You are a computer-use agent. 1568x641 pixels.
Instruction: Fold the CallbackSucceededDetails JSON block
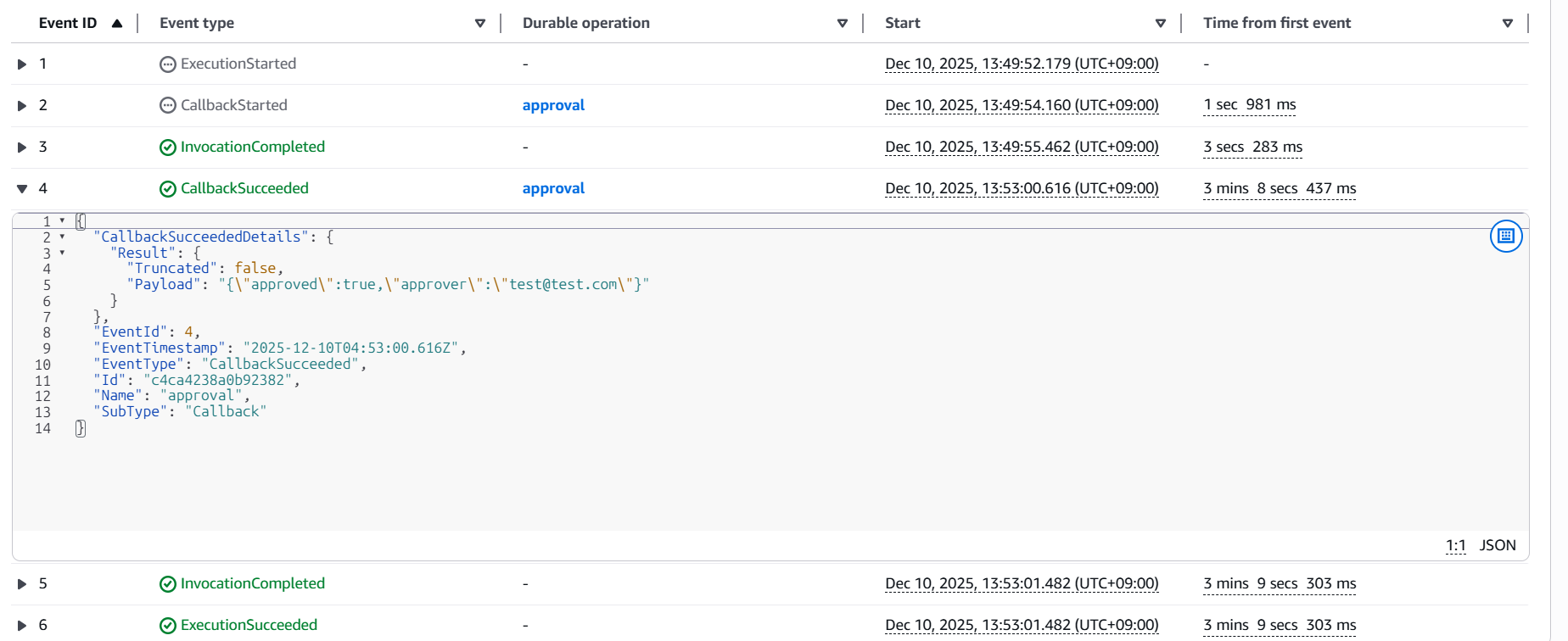(62, 237)
